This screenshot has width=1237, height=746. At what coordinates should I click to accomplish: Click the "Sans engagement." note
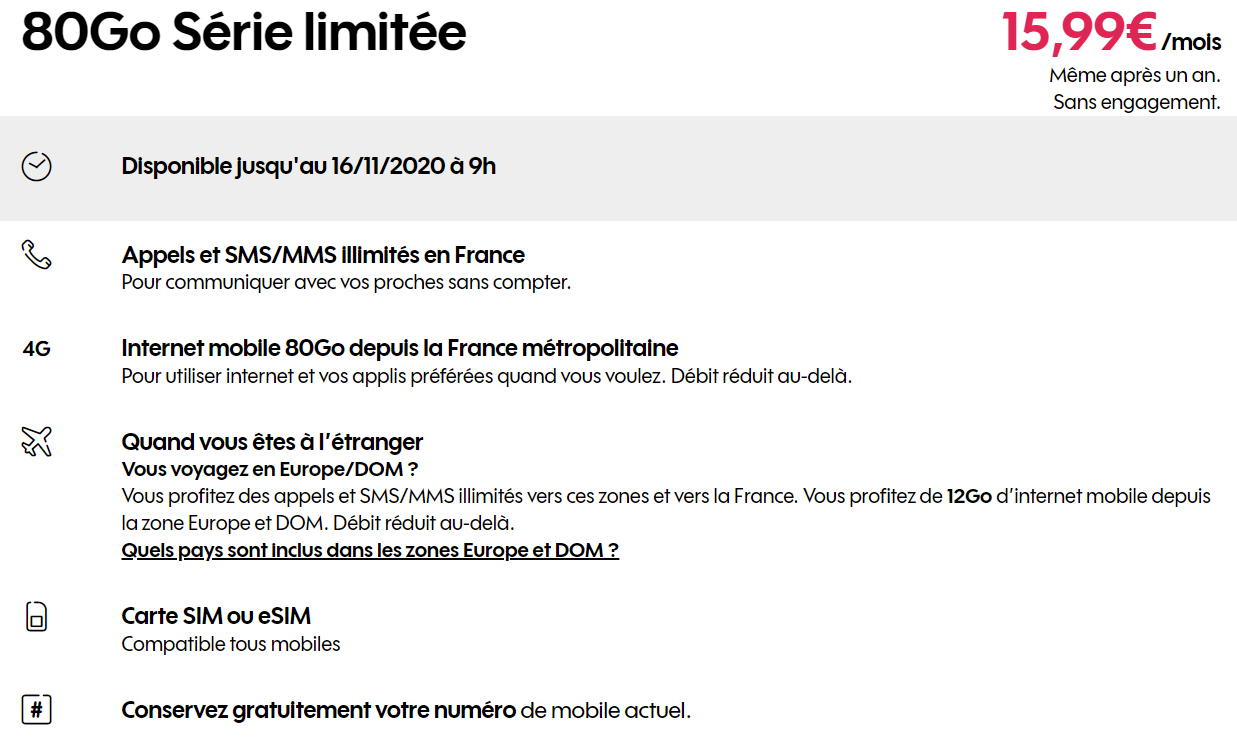pyautogui.click(x=1137, y=102)
